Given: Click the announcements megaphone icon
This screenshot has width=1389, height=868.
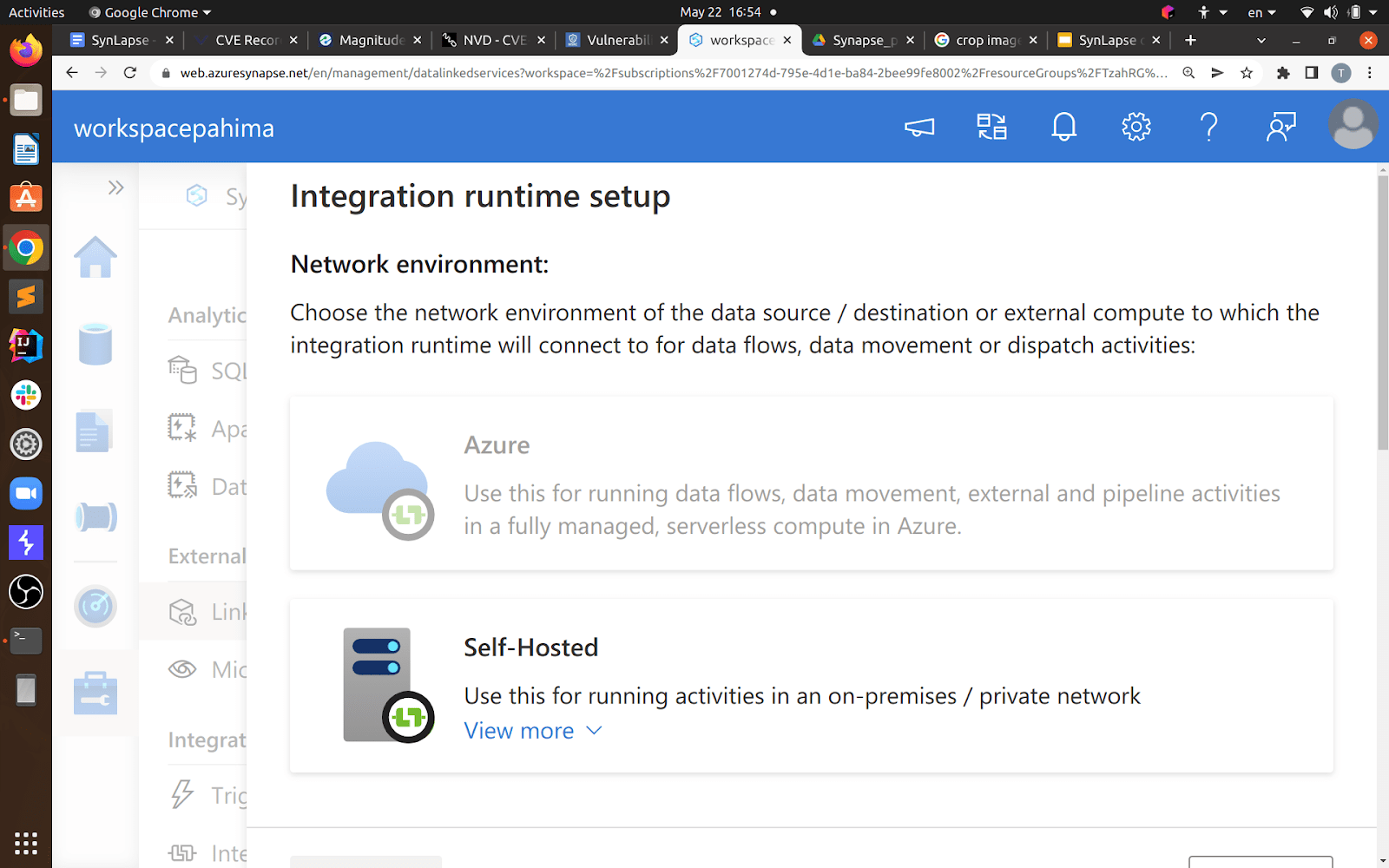Looking at the screenshot, I should click(x=919, y=127).
